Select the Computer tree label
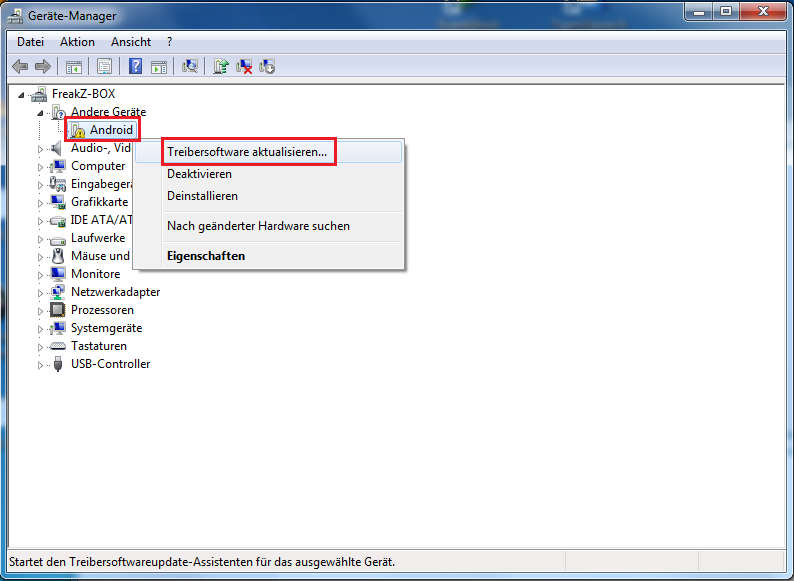Viewport: 794px width, 581px height. [98, 166]
